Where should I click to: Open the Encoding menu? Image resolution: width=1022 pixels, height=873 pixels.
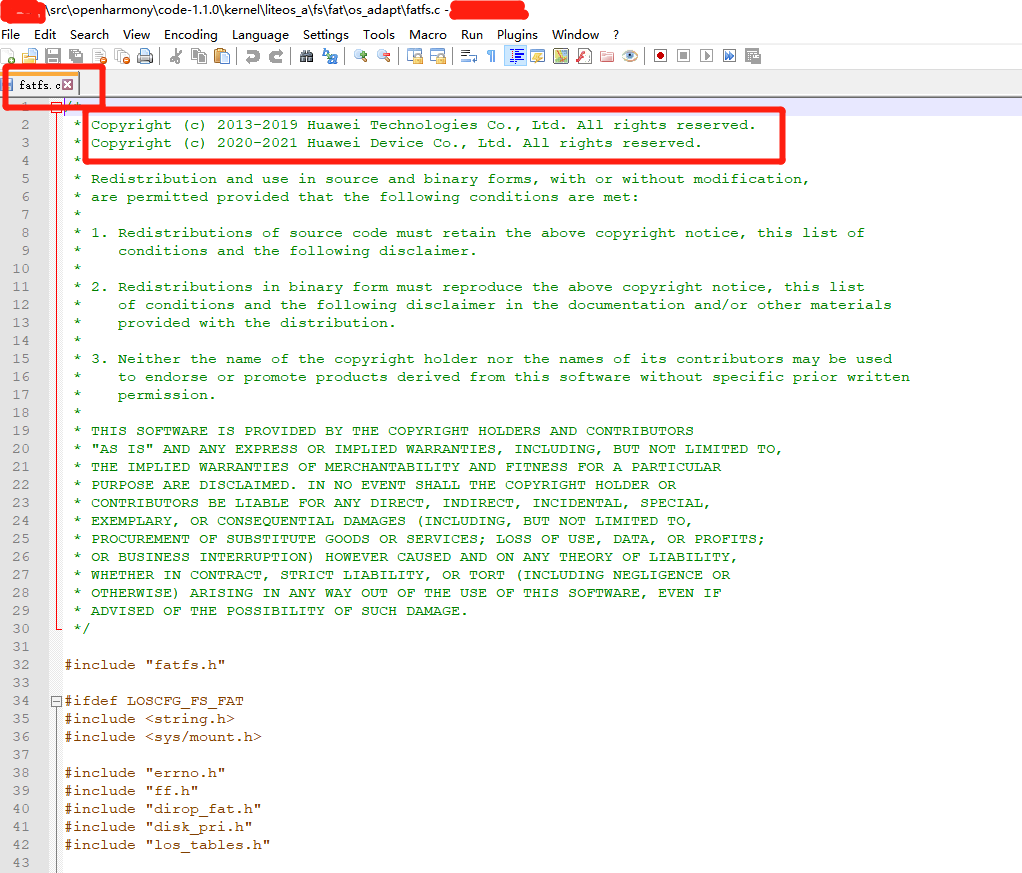click(190, 35)
